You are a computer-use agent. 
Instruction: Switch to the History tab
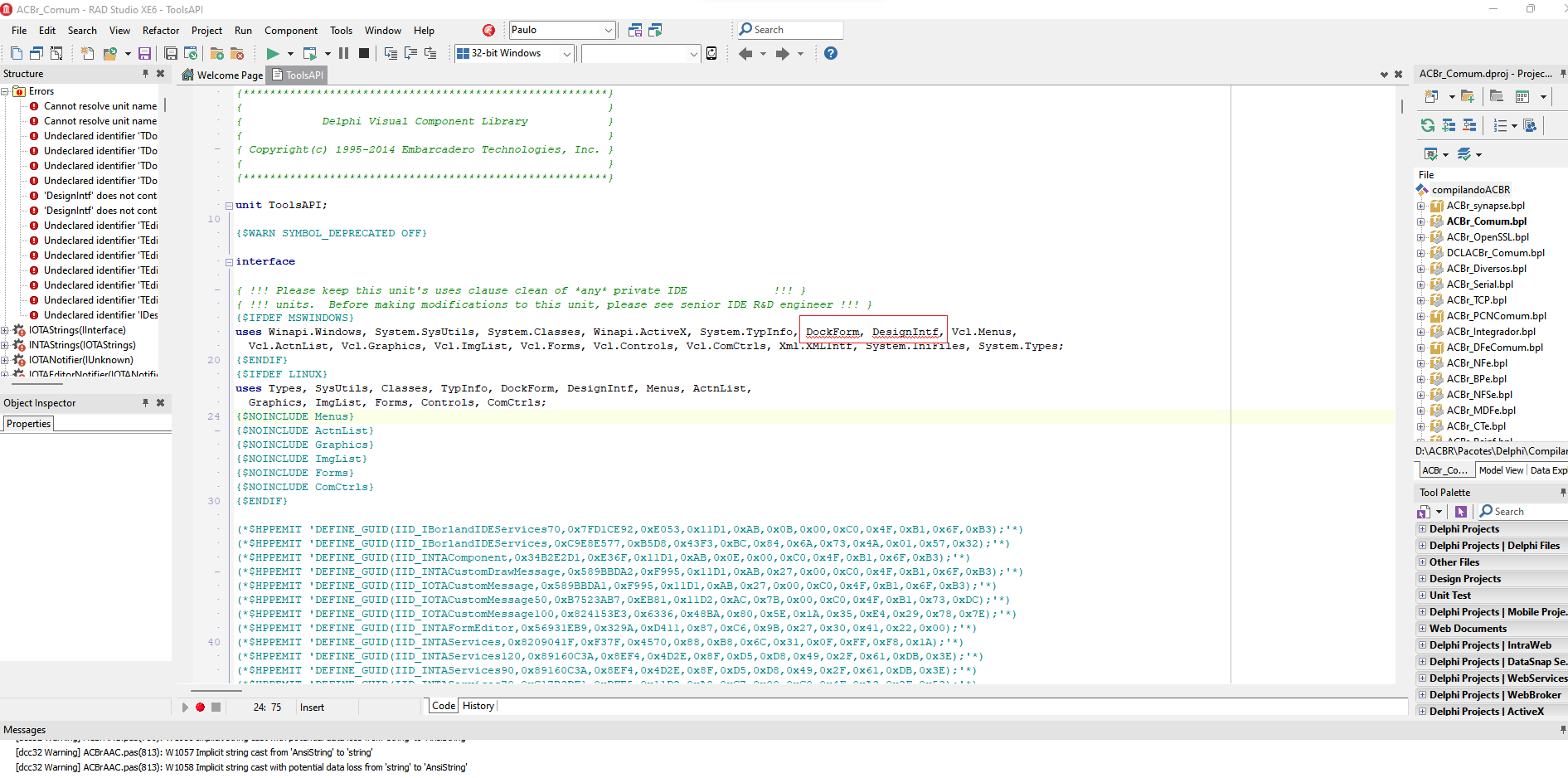coord(478,706)
